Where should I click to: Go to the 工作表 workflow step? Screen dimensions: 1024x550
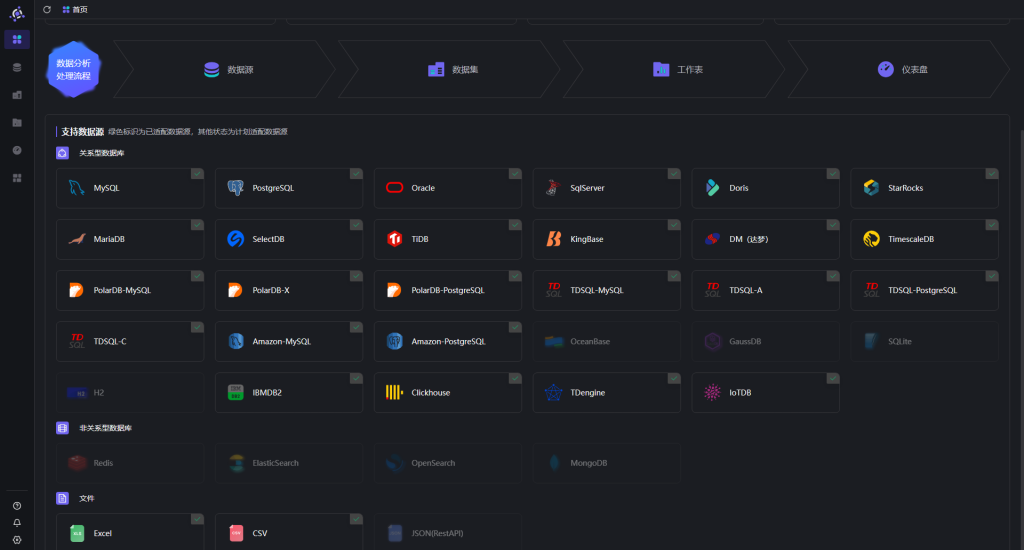pyautogui.click(x=675, y=69)
